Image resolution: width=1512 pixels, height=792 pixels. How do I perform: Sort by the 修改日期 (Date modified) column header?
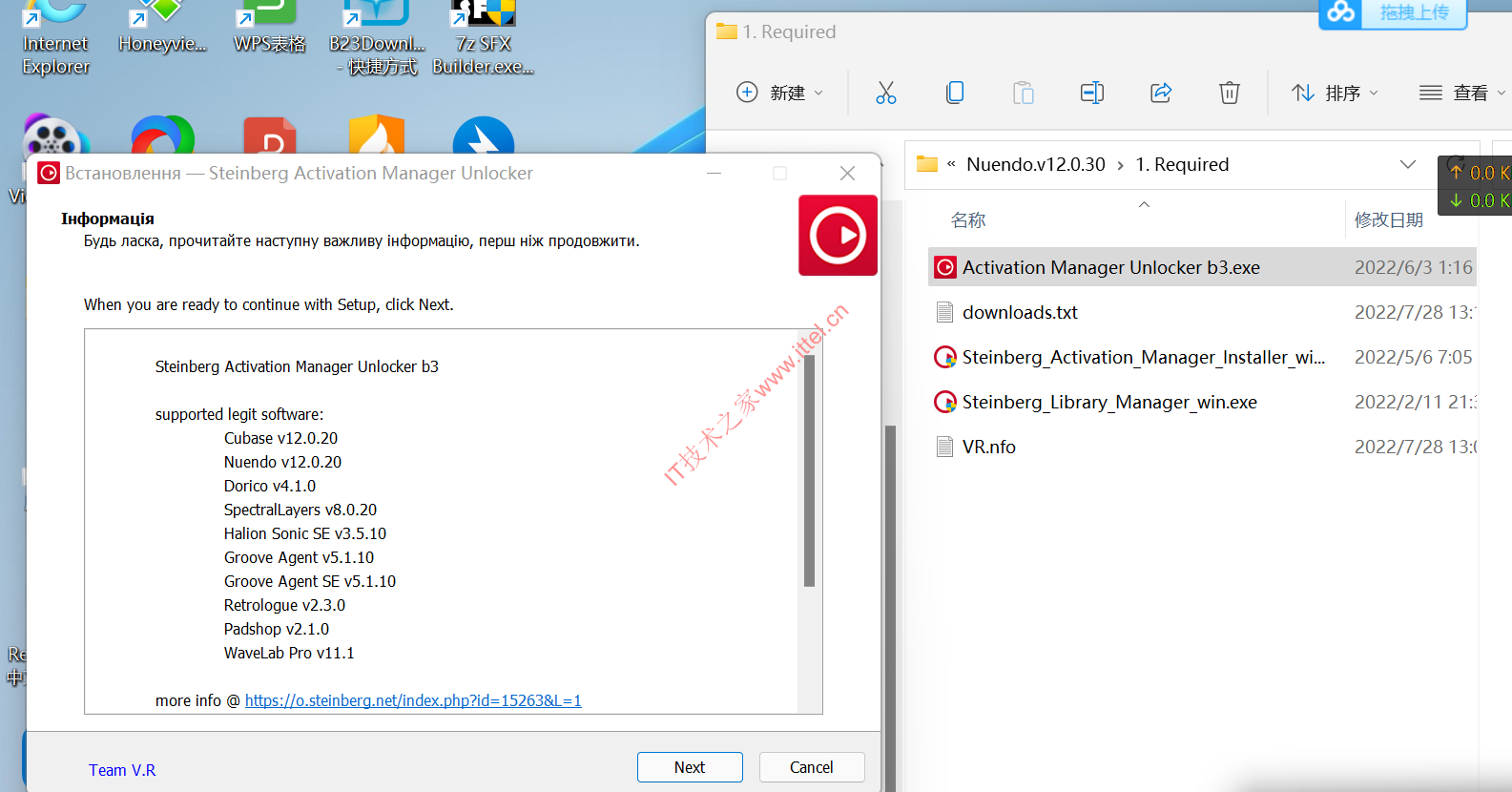(x=1389, y=220)
